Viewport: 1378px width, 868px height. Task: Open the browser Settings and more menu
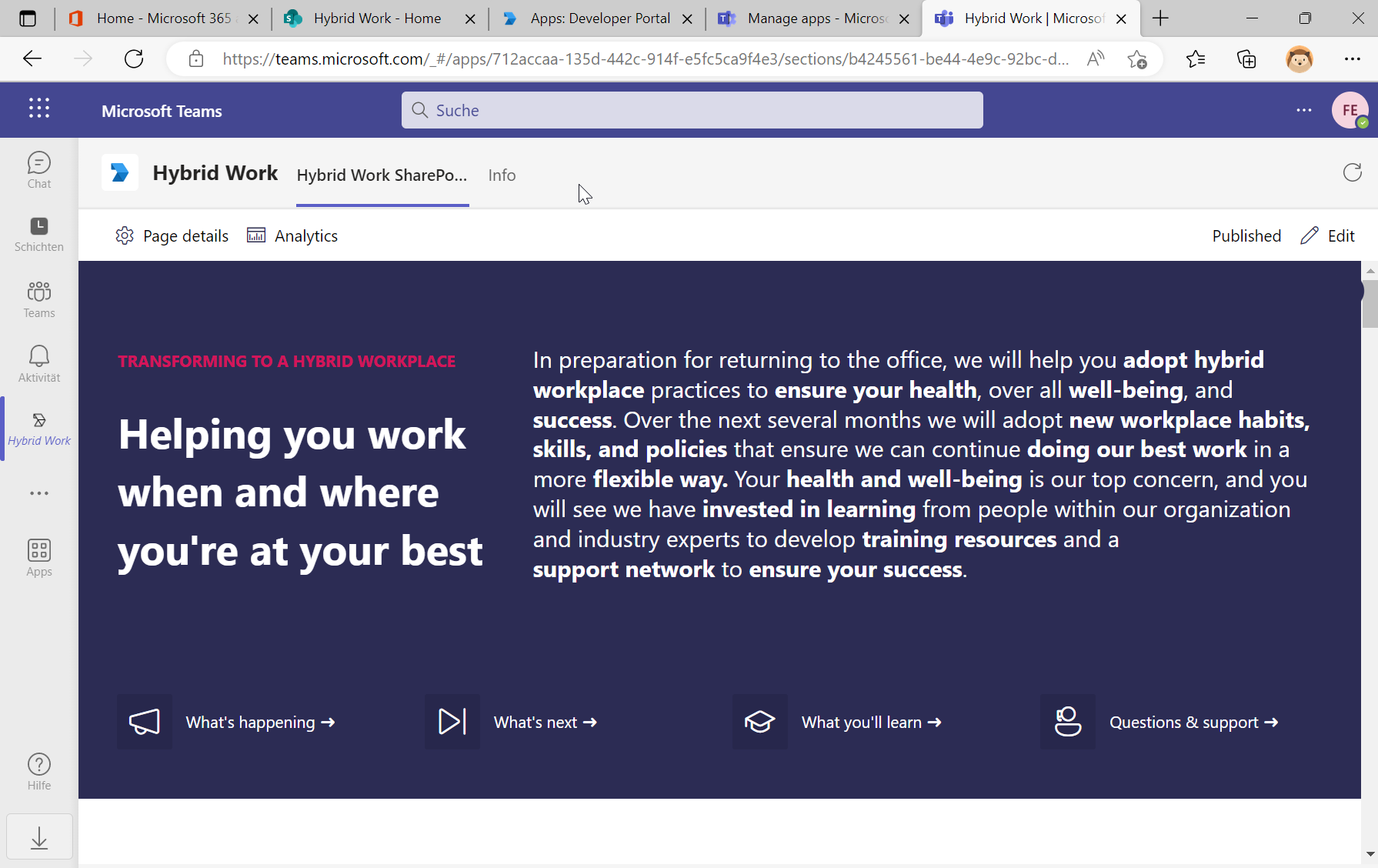click(x=1353, y=58)
